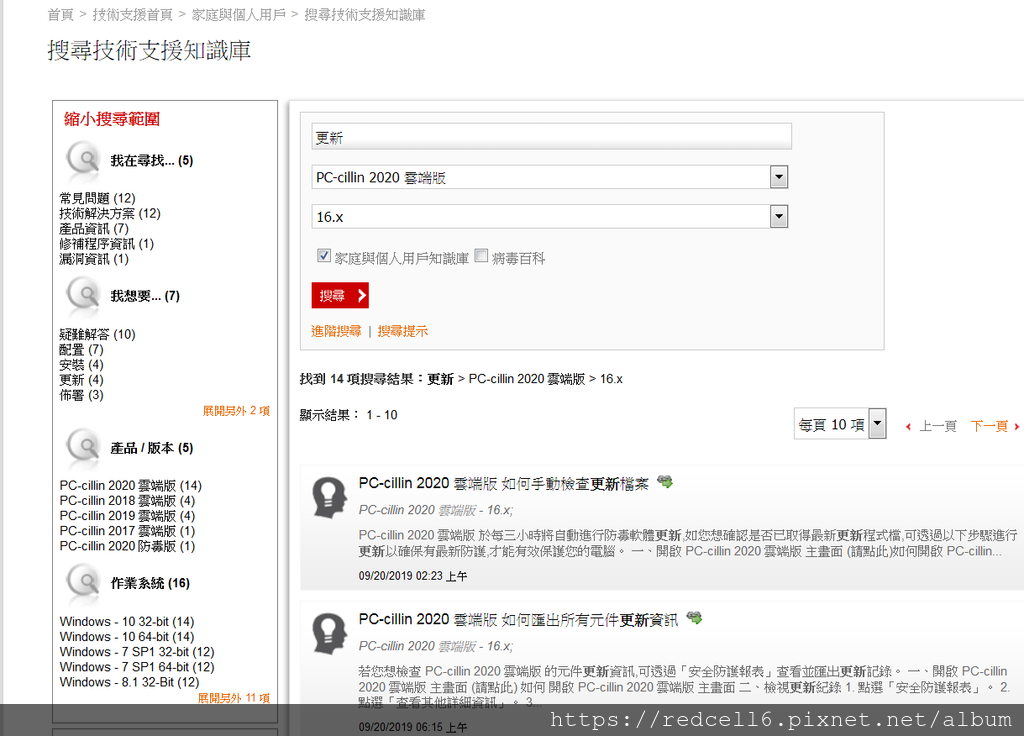Open article 如何匯出所有元件更新資訊

click(x=518, y=619)
